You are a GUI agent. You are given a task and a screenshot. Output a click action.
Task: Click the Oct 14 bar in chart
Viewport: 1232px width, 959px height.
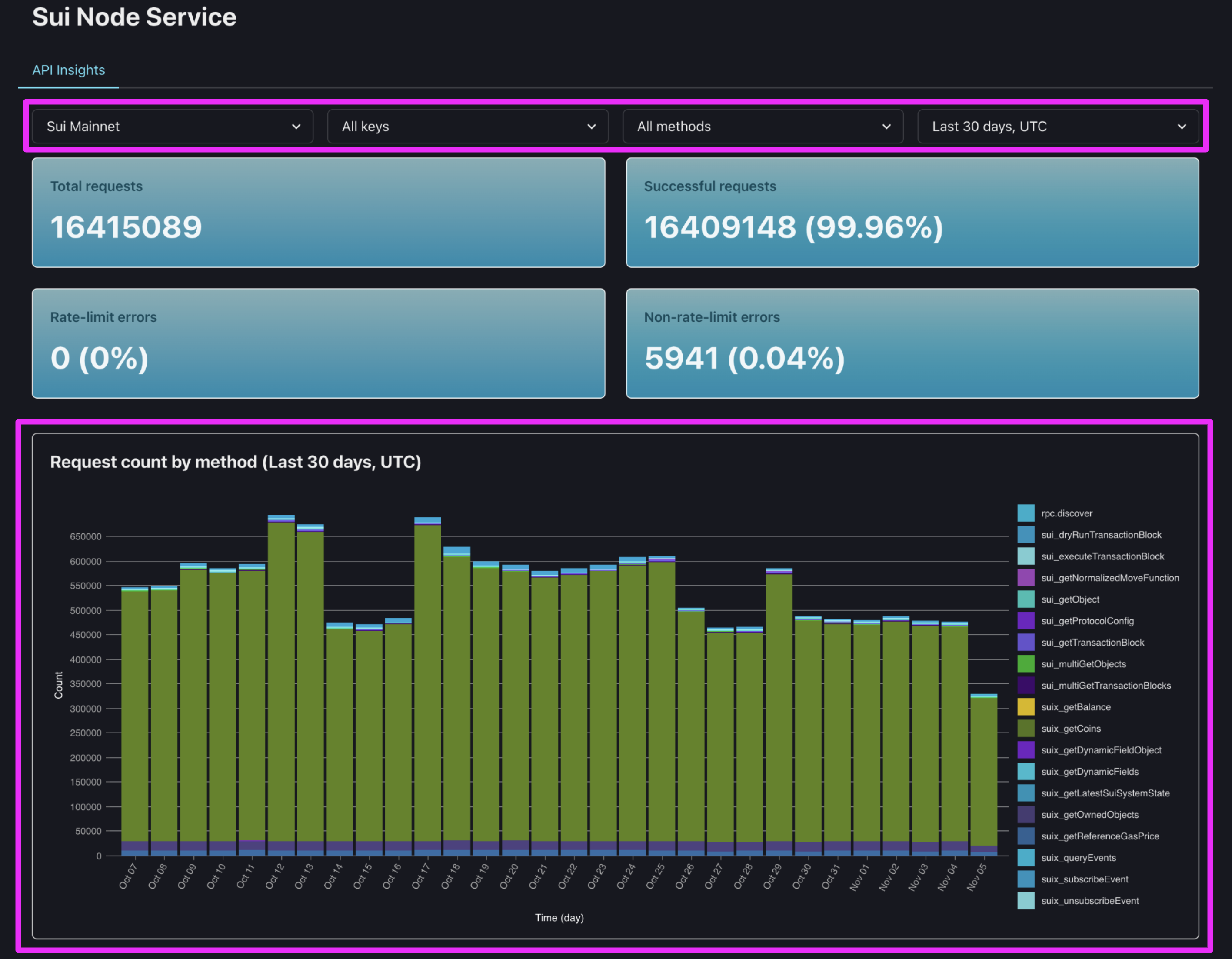(x=340, y=739)
